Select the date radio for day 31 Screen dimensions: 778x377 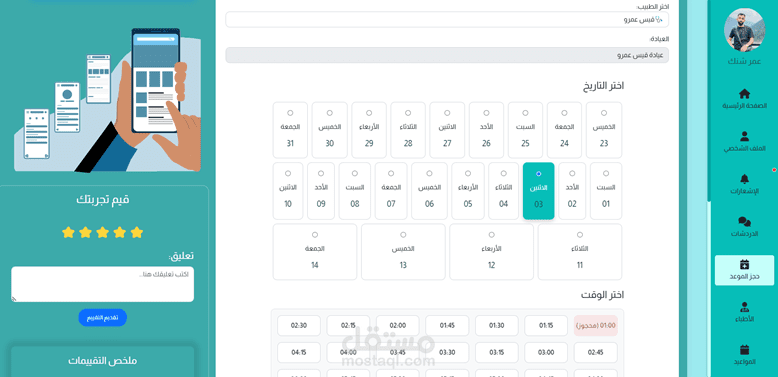click(290, 113)
